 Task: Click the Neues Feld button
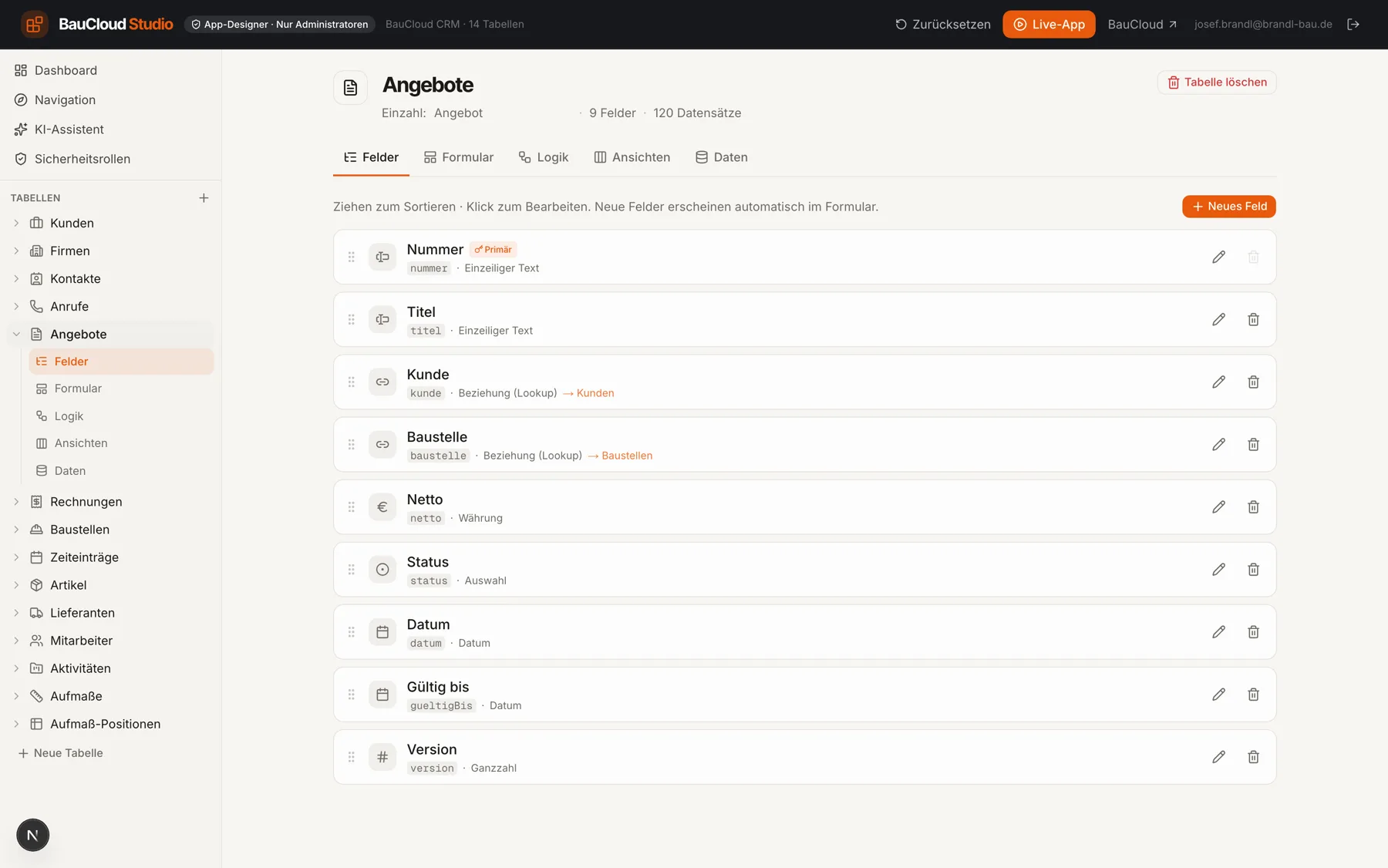1229,206
